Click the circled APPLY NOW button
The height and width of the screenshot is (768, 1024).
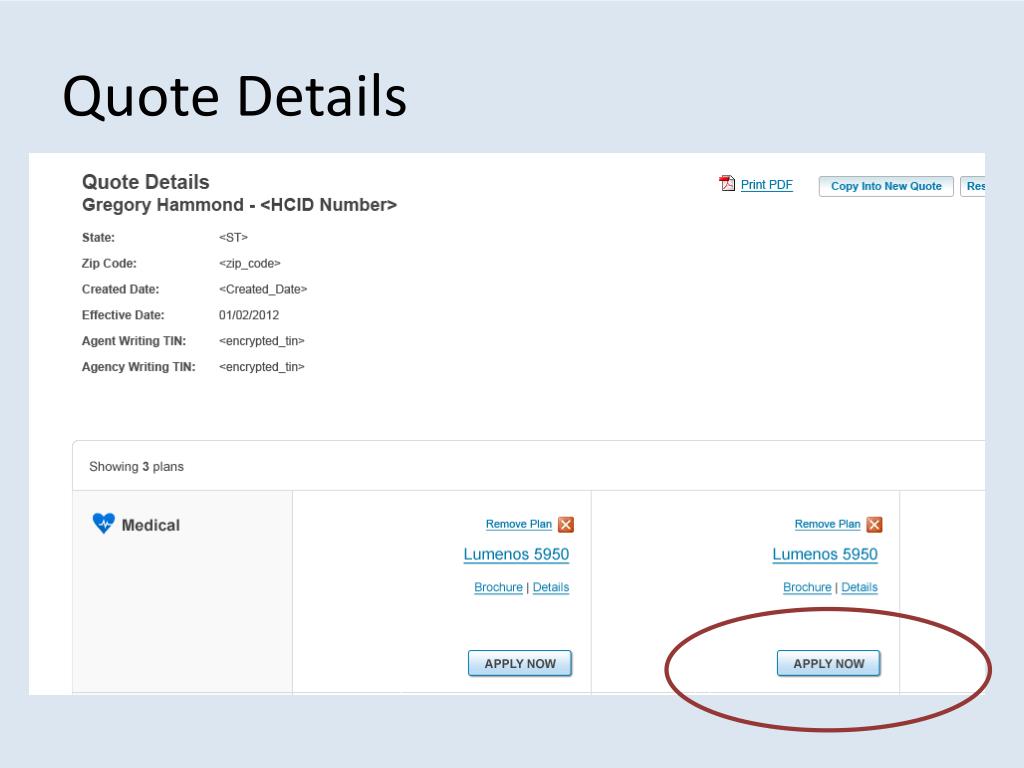(829, 664)
